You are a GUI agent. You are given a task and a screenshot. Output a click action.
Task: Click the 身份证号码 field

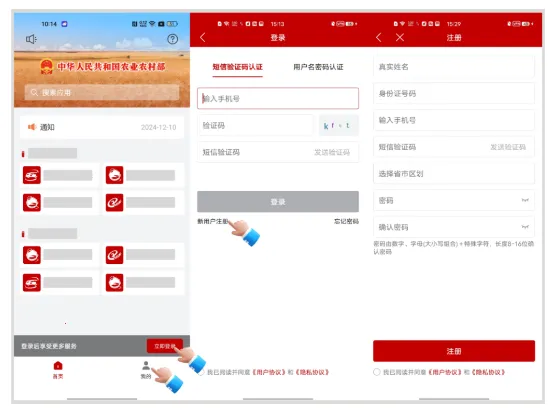454,93
